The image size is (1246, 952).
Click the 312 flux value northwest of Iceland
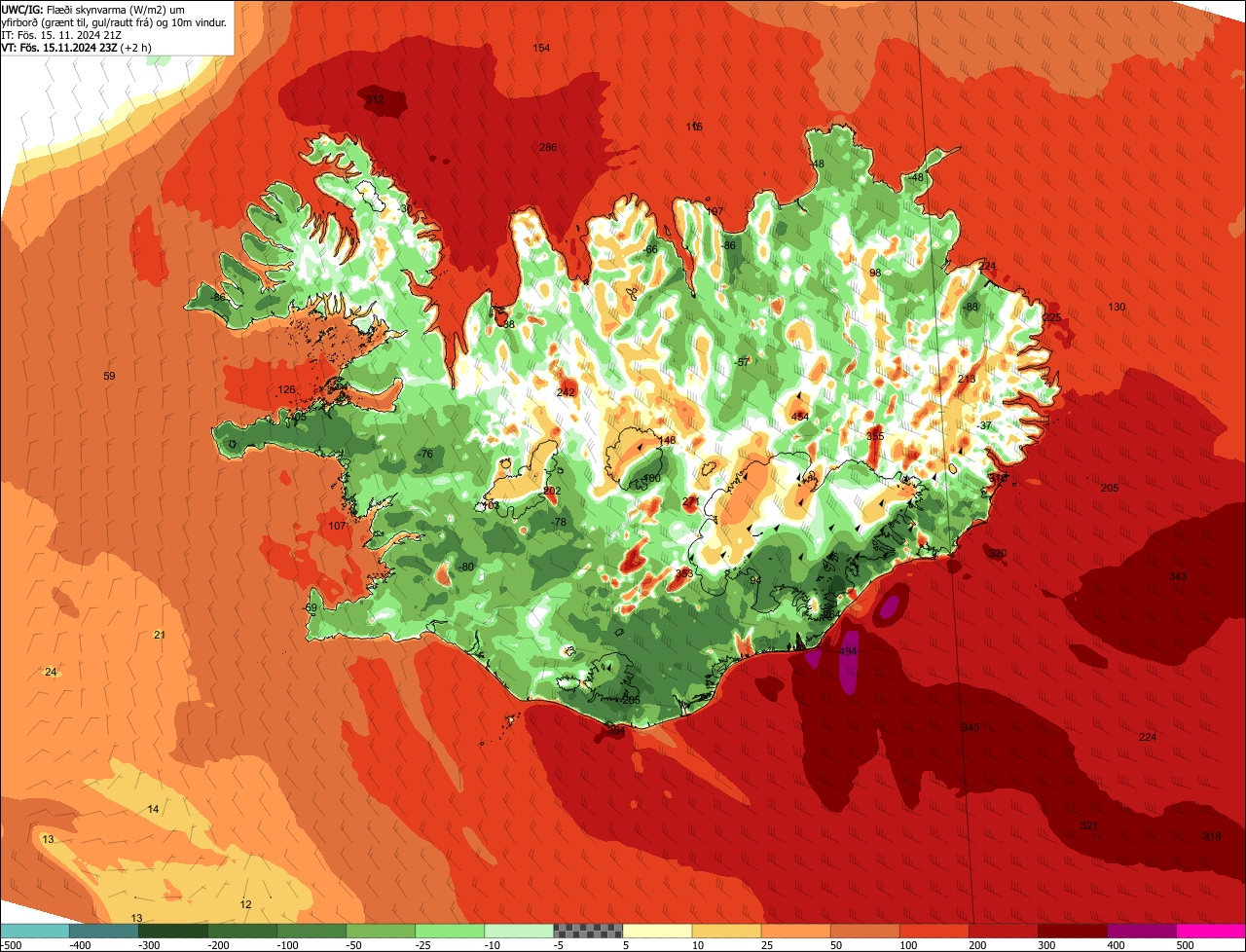pos(375,99)
